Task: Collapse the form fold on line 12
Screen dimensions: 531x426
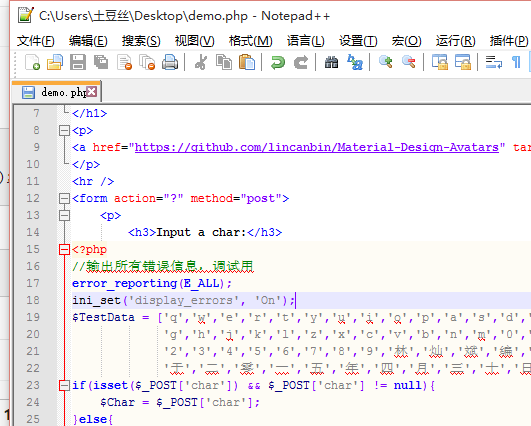Action: [64, 198]
